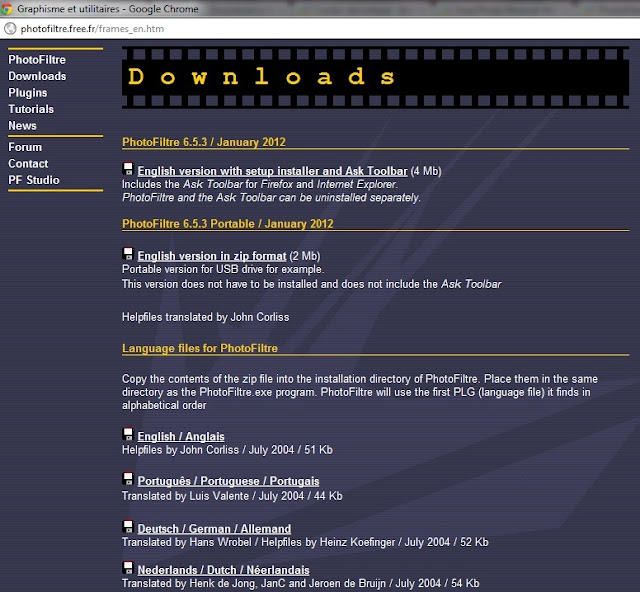
Task: Open the PhotoFiltre sidebar menu item
Action: 37,60
